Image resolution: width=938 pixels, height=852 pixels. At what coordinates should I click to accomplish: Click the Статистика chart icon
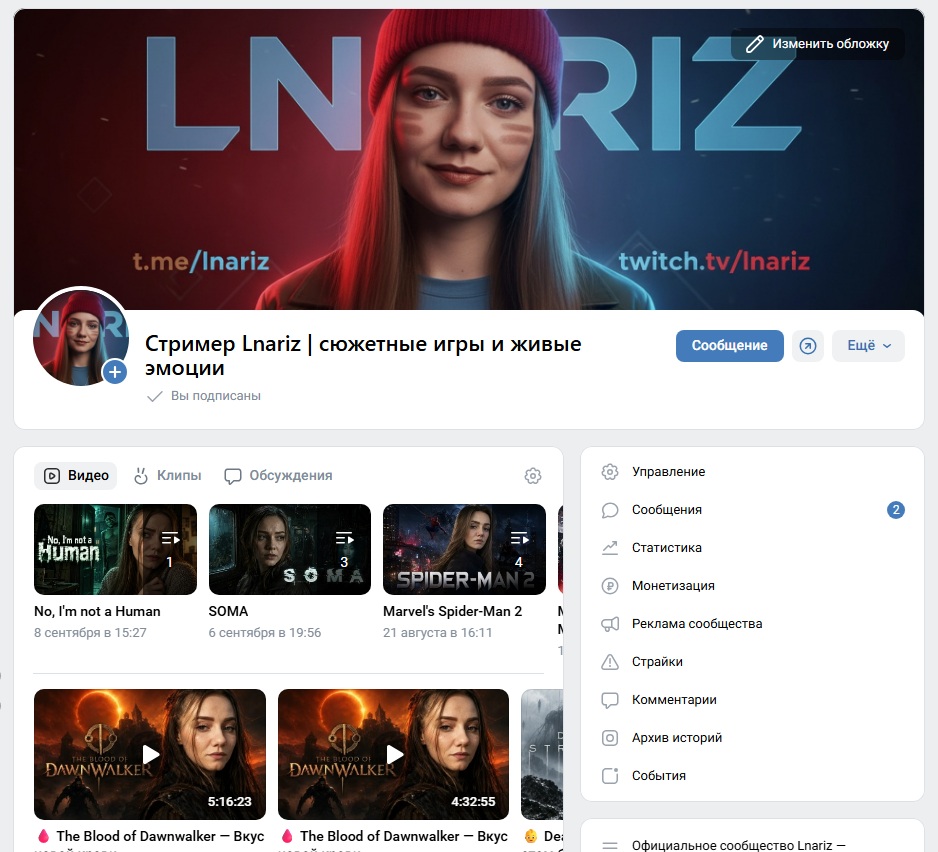[610, 547]
